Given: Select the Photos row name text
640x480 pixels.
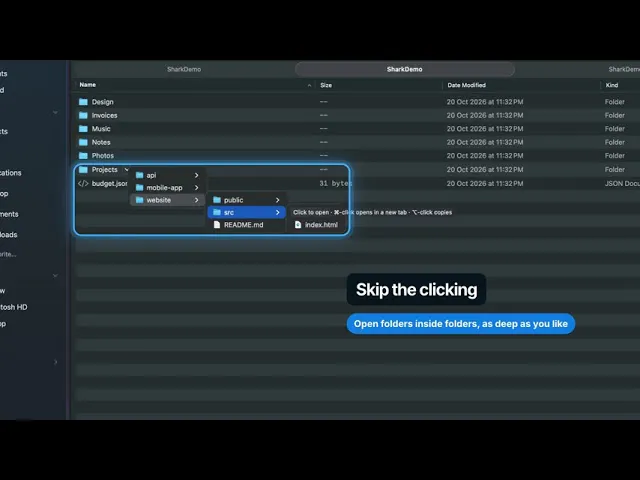Looking at the screenshot, I should click(102, 156).
